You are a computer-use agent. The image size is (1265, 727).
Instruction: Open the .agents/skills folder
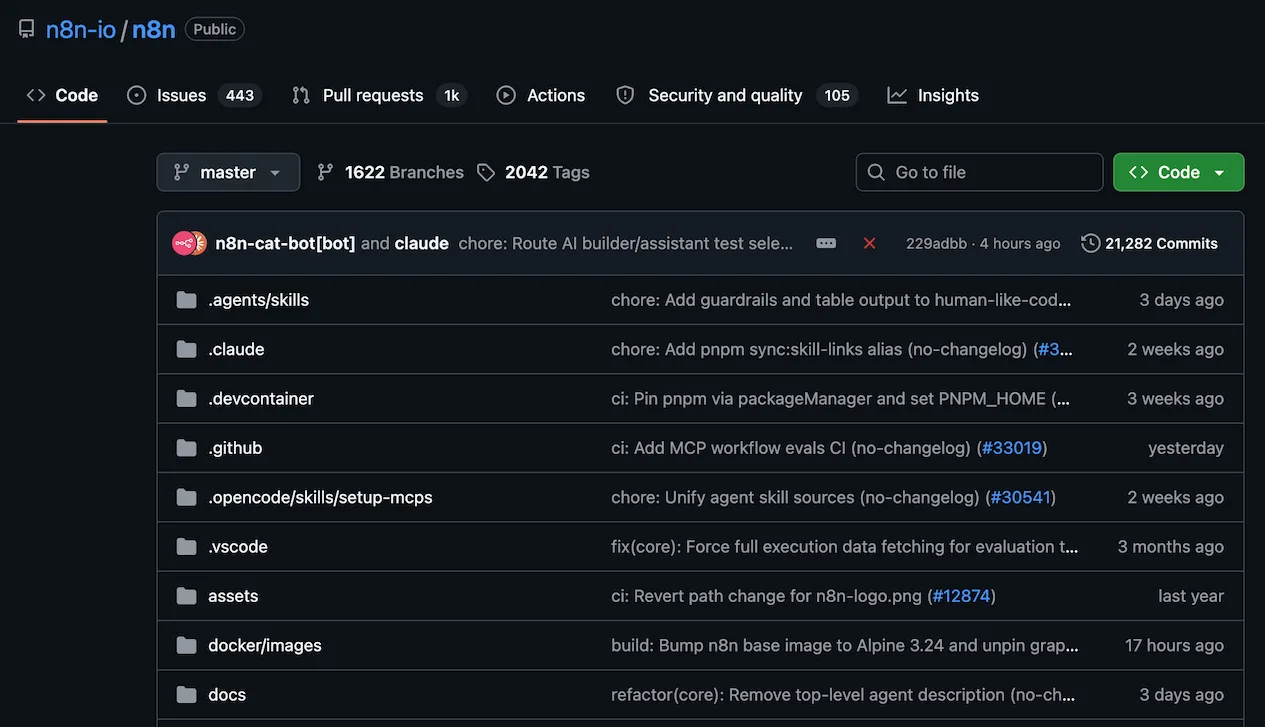[x=259, y=300]
